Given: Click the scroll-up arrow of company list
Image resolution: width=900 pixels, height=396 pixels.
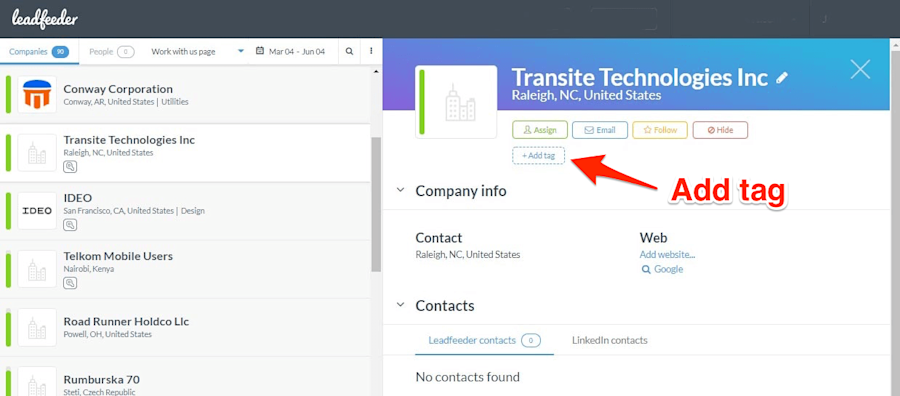Looking at the screenshot, I should point(376,72).
